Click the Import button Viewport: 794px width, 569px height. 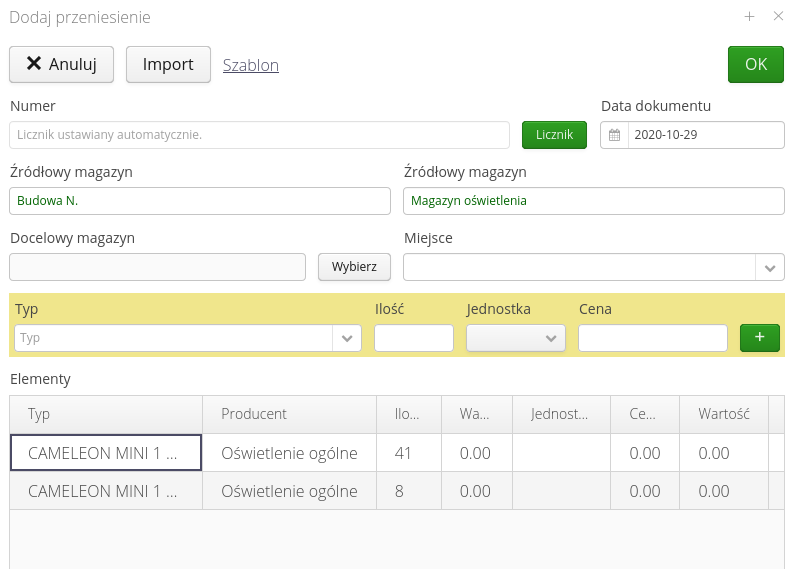168,64
